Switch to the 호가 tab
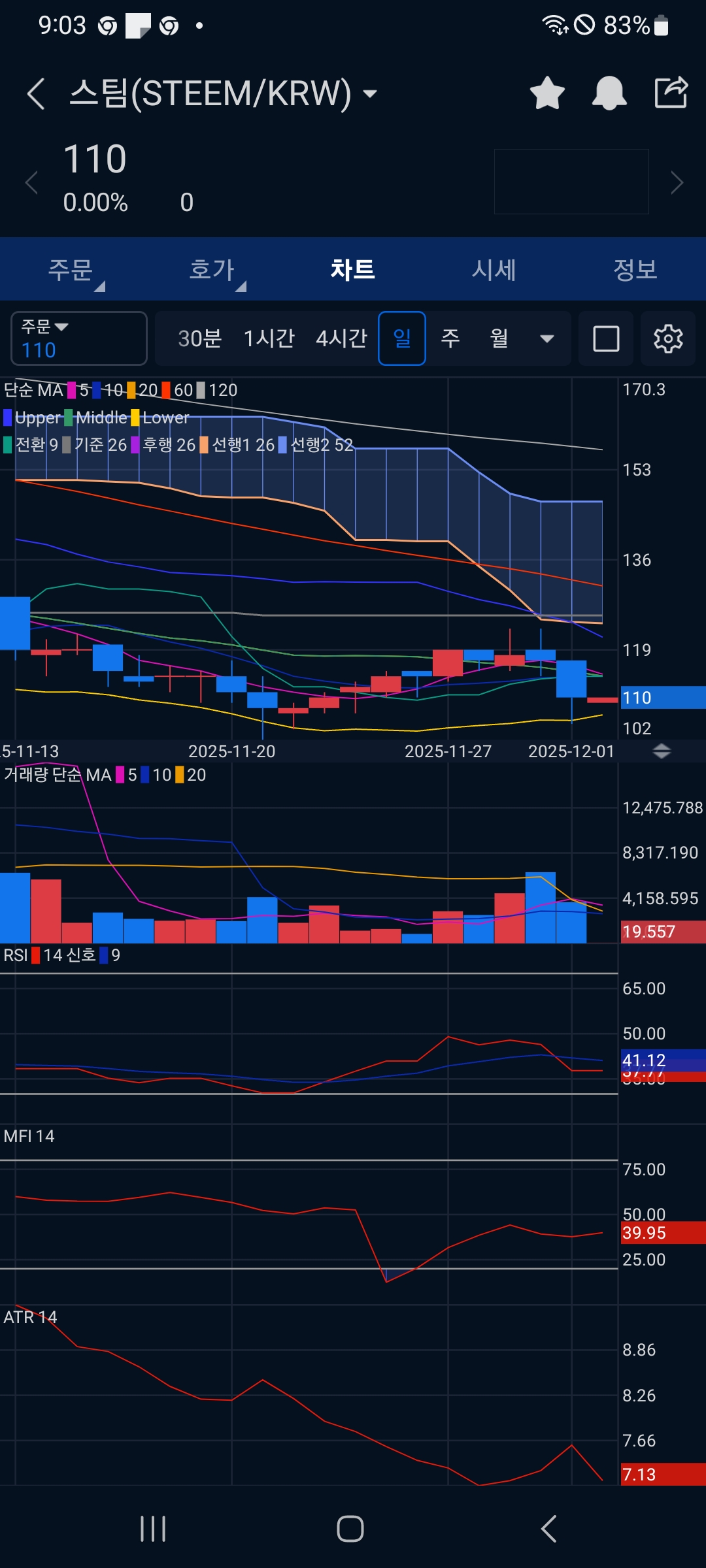This screenshot has width=706, height=1568. (212, 269)
